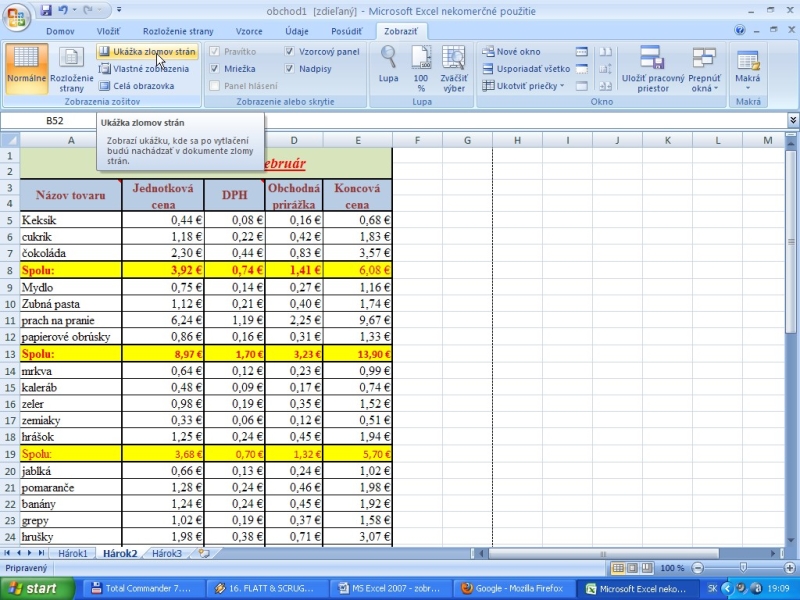800x600 pixels.
Task: Click zoom in plus button
Action: click(x=789, y=568)
